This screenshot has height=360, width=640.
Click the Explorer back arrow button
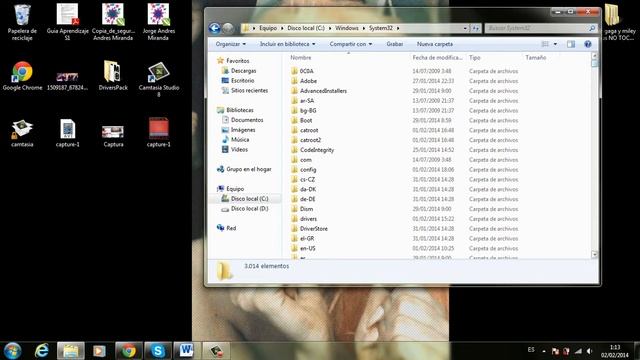pyautogui.click(x=215, y=28)
